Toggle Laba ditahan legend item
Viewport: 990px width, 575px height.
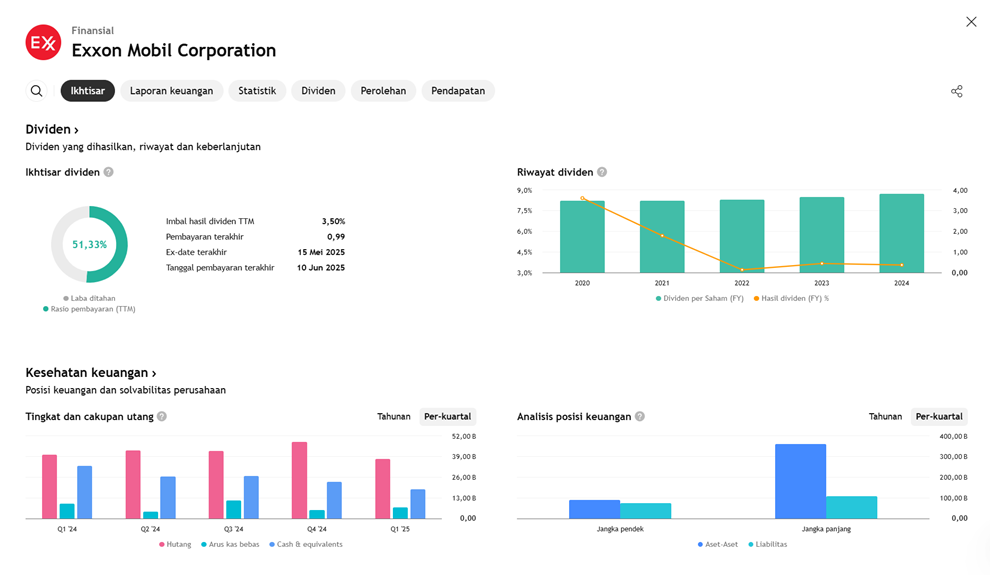point(89,299)
